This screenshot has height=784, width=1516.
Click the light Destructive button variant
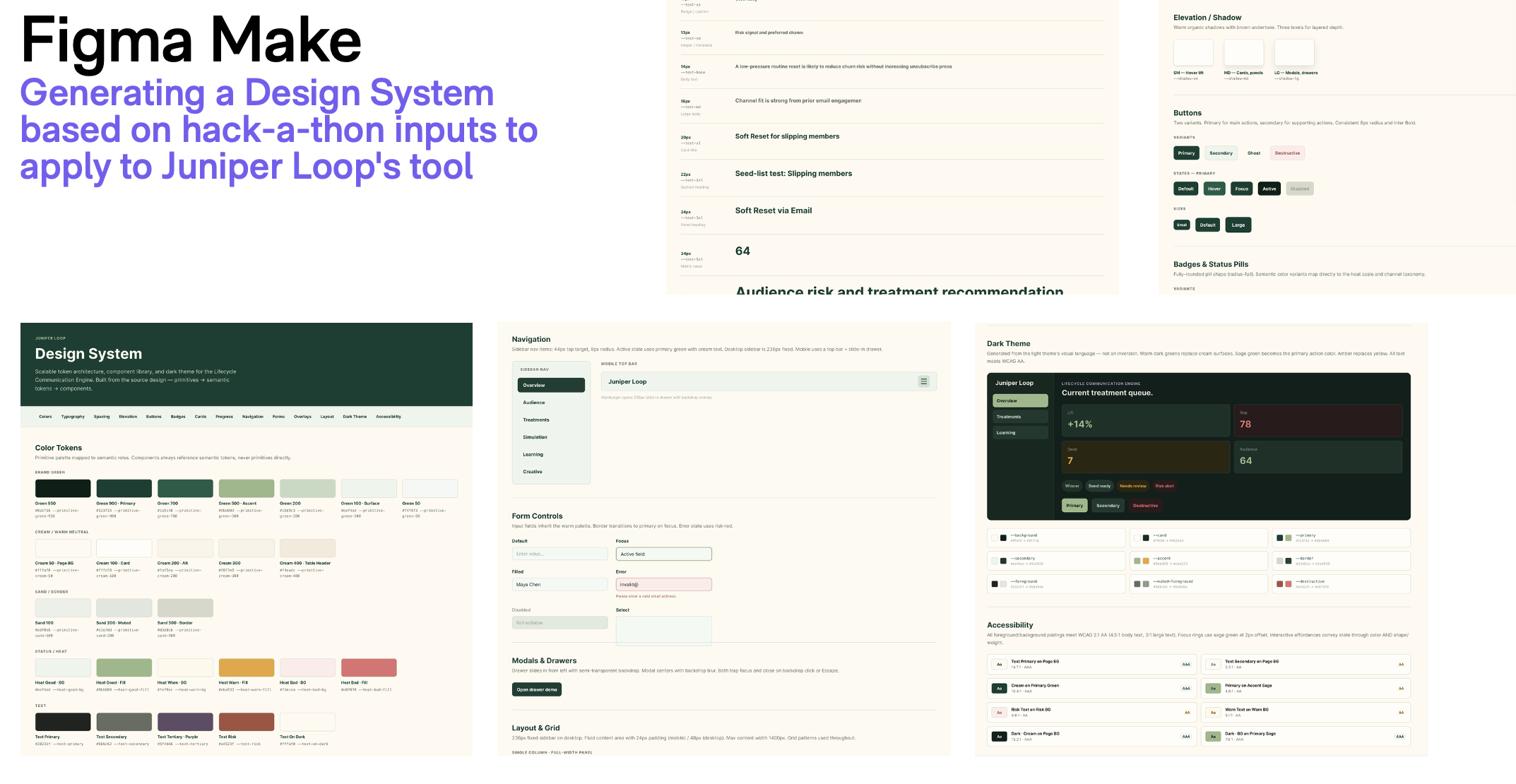1287,153
